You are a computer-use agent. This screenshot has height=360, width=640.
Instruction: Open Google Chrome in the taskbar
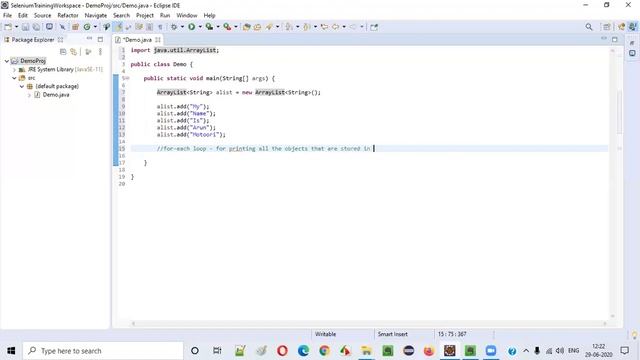[x=324, y=351]
